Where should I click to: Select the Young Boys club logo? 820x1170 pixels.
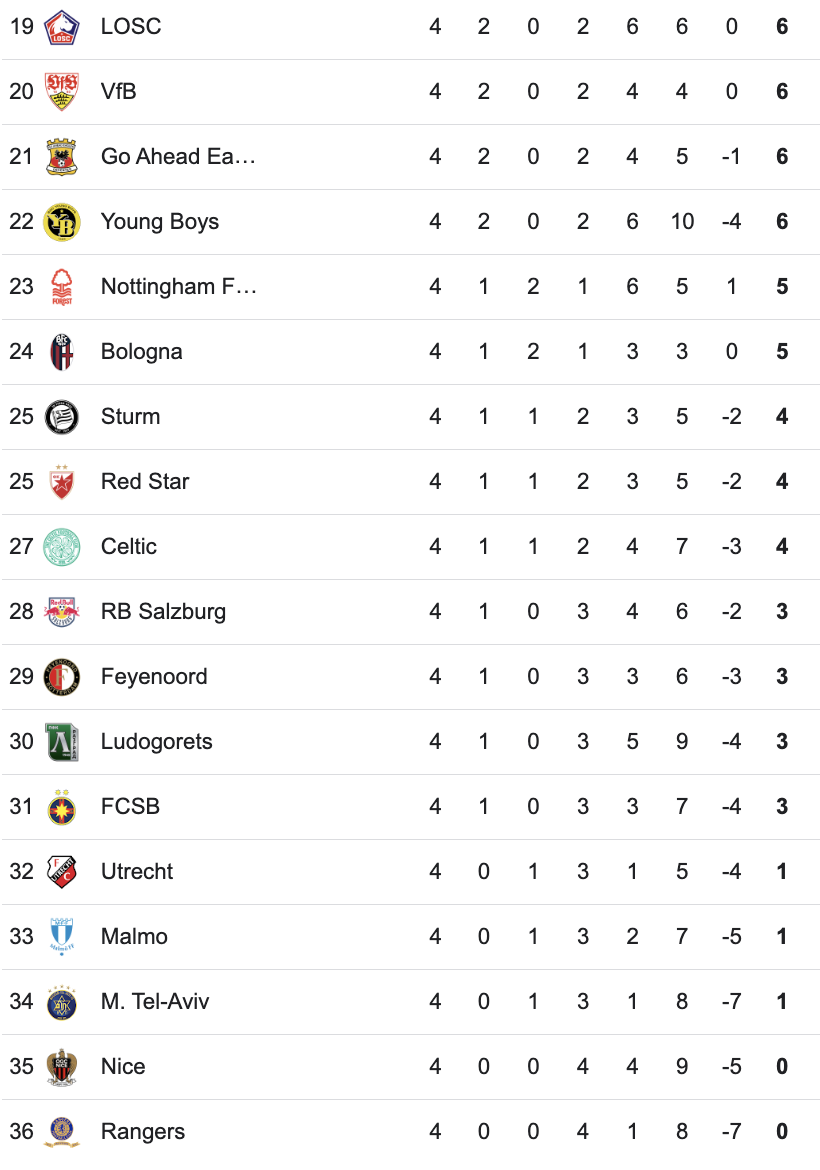click(62, 222)
